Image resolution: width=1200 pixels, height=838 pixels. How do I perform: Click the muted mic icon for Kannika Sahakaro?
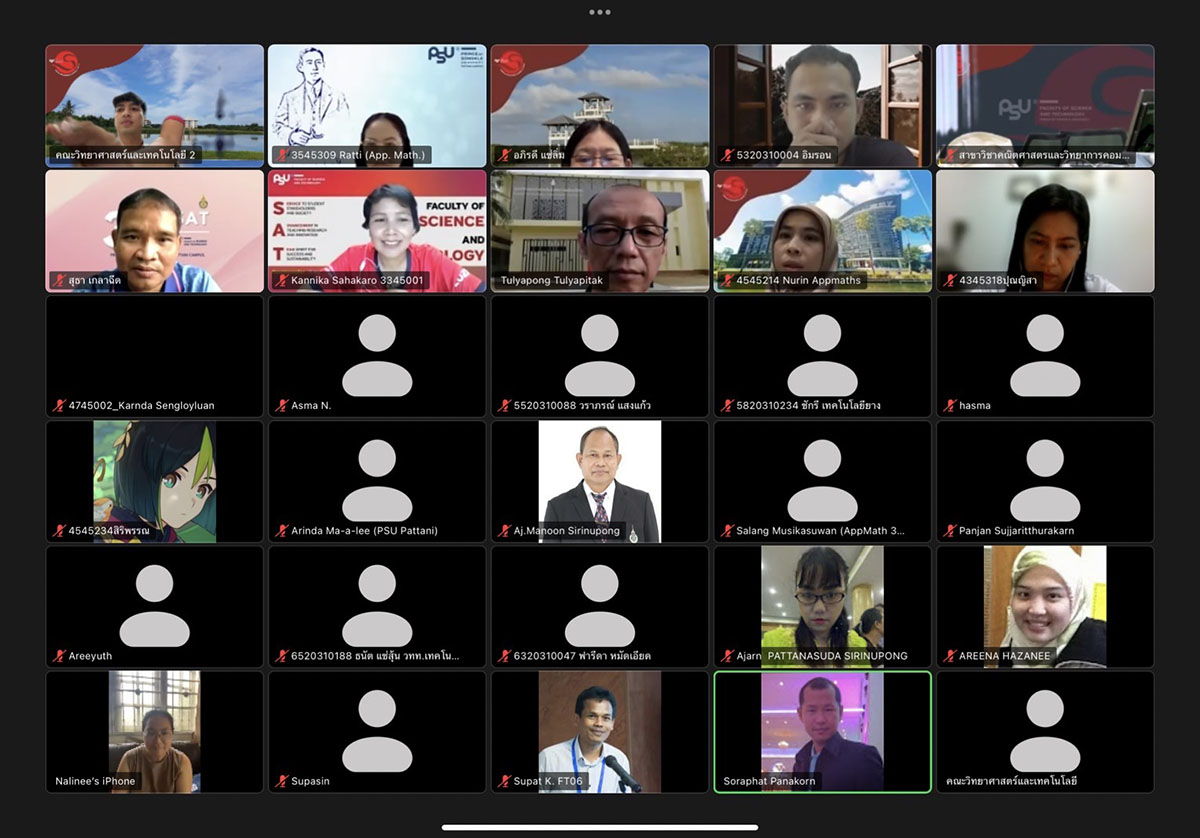pos(282,281)
